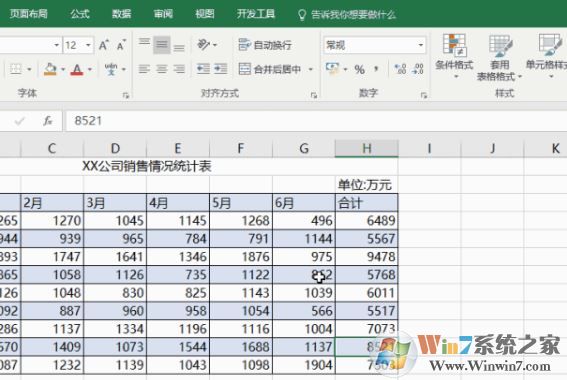Apply red font color A

77,69
